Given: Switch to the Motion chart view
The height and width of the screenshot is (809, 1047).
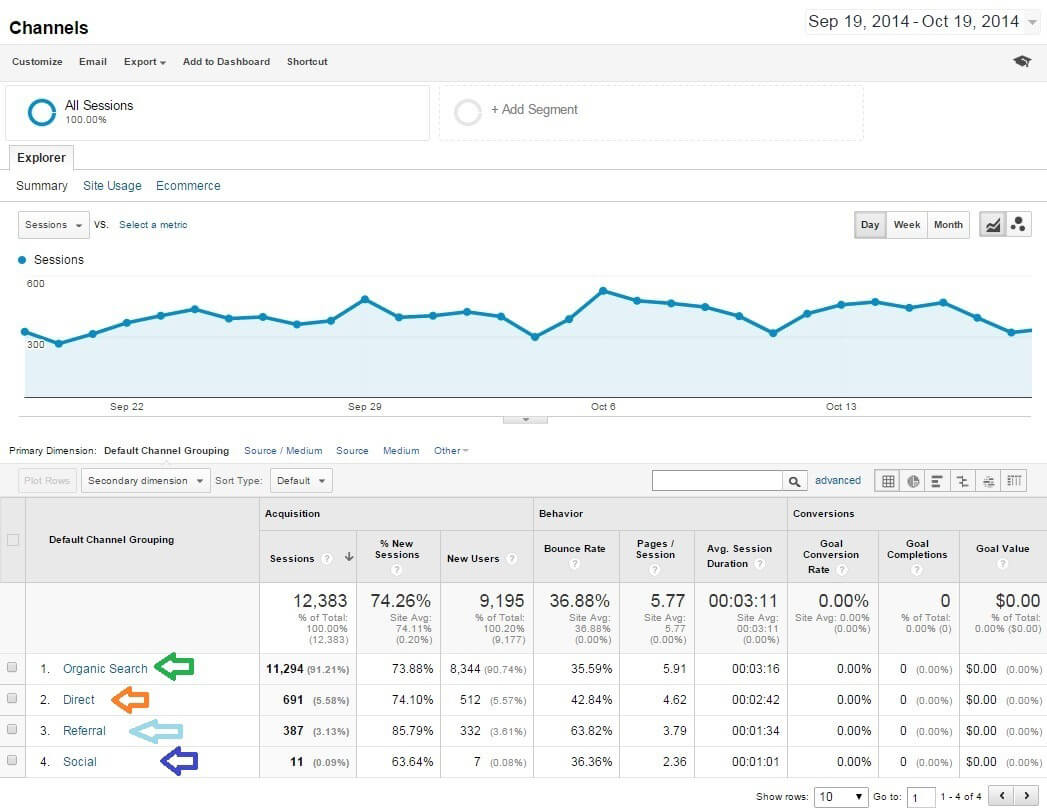Looking at the screenshot, I should (1018, 224).
